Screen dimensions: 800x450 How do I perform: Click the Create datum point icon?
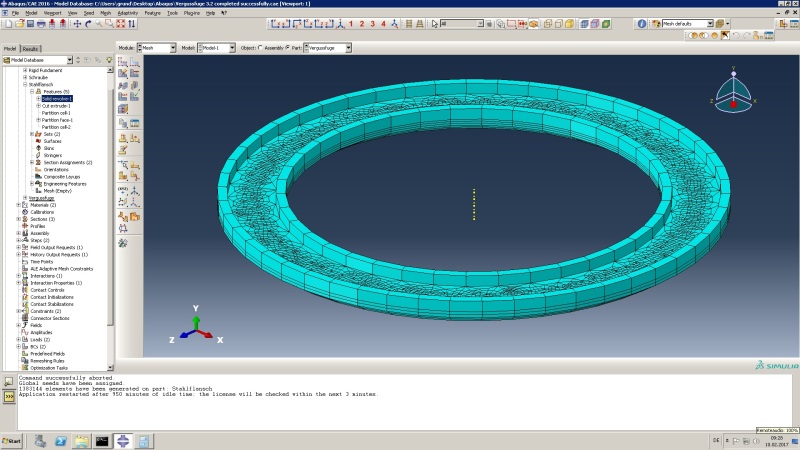pyautogui.click(x=122, y=190)
